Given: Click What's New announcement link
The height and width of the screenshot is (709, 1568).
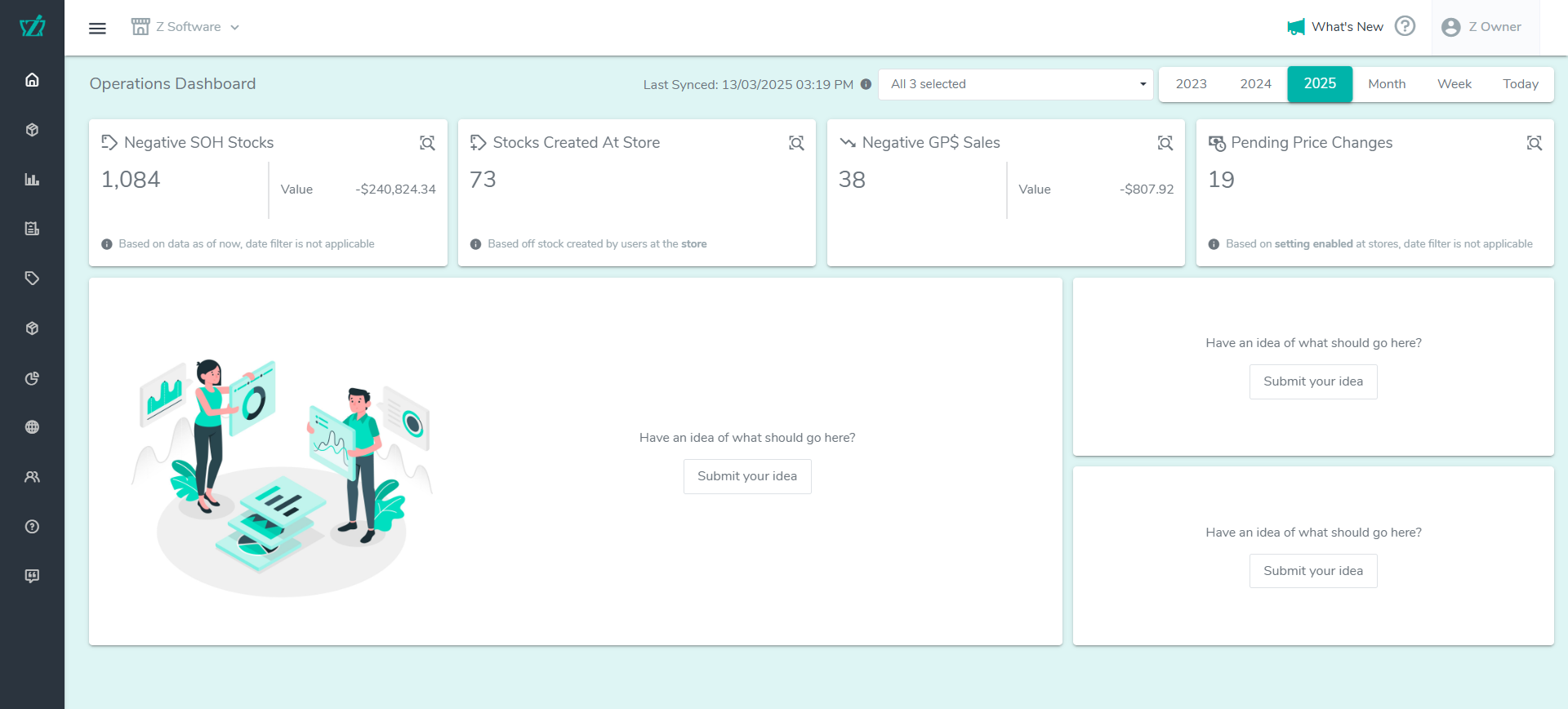Looking at the screenshot, I should click(x=1336, y=27).
